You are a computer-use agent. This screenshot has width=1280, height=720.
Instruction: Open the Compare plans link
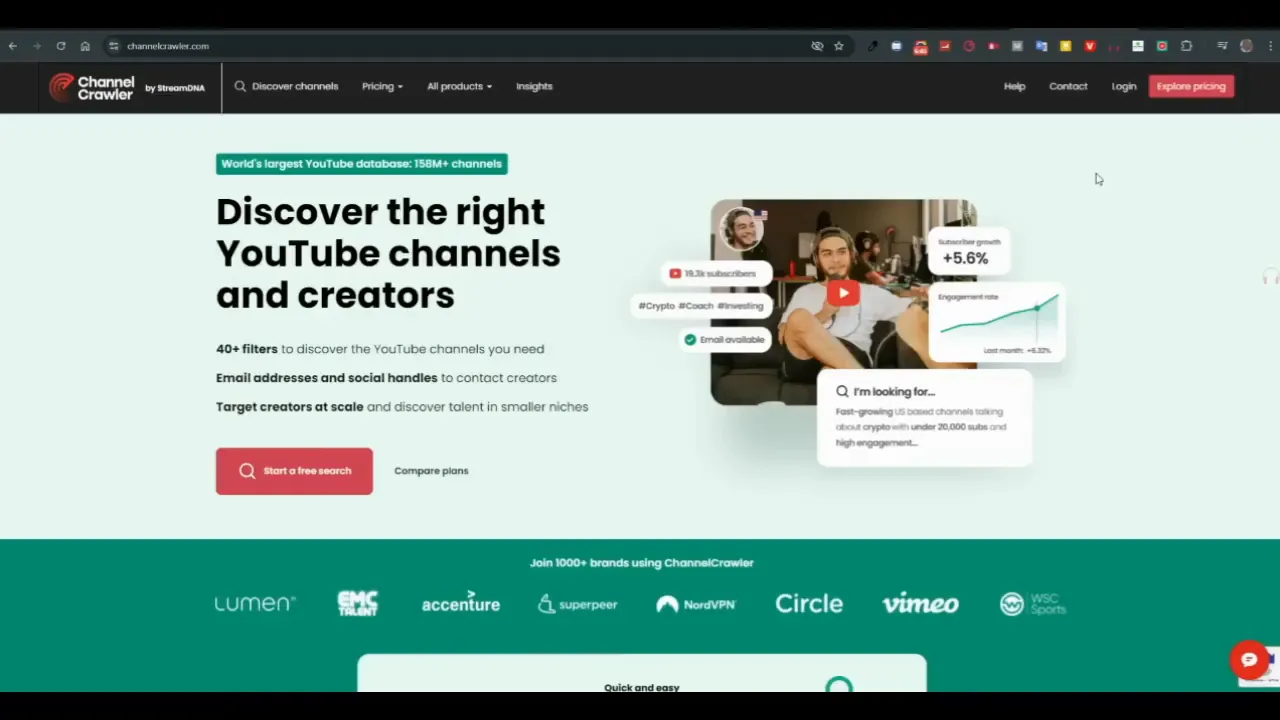[431, 471]
